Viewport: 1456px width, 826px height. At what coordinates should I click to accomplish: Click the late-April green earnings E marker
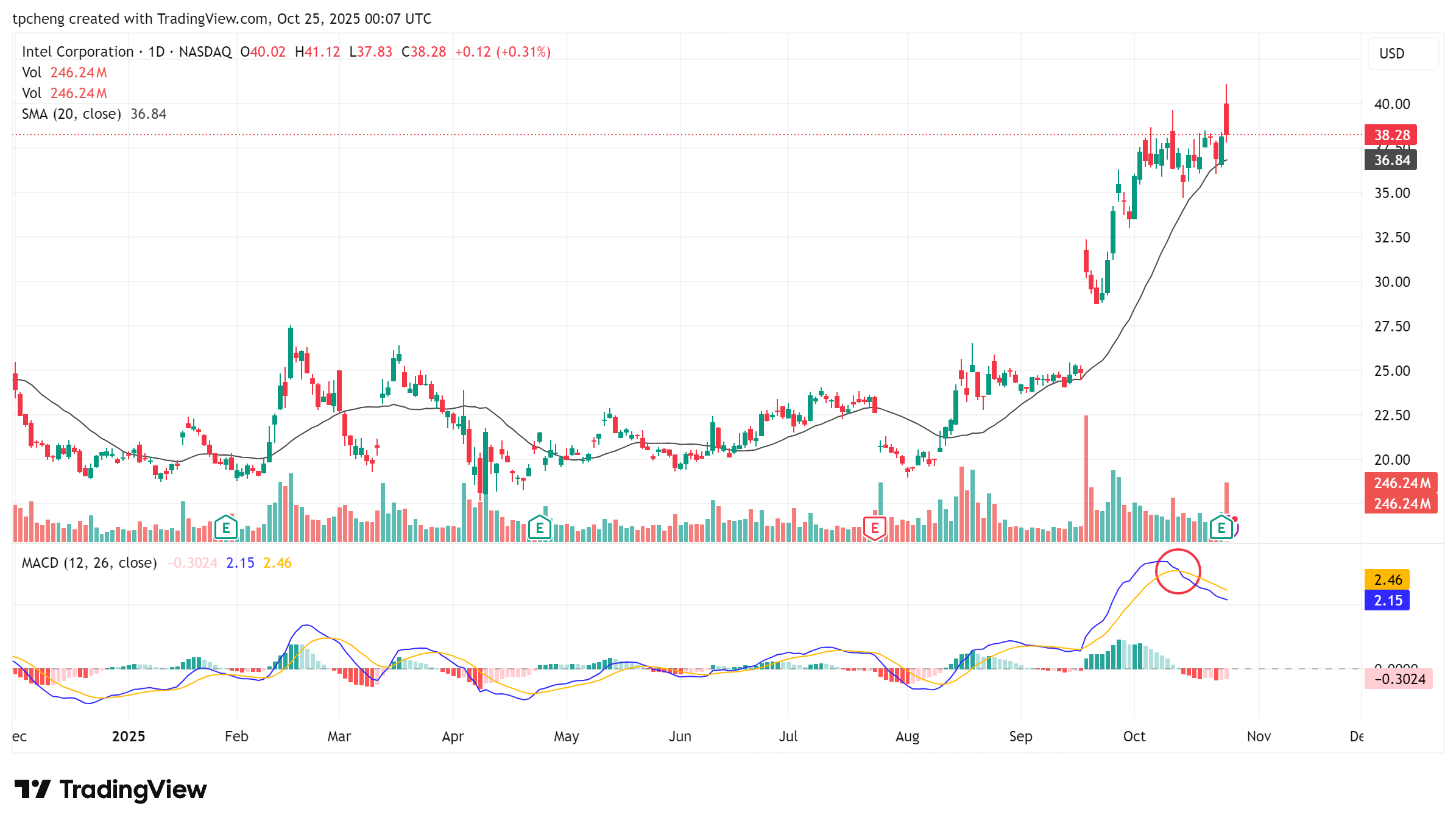pos(540,528)
